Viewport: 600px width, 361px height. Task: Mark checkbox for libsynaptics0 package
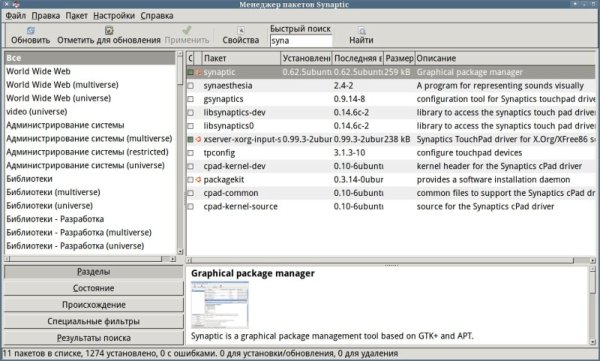click(191, 126)
